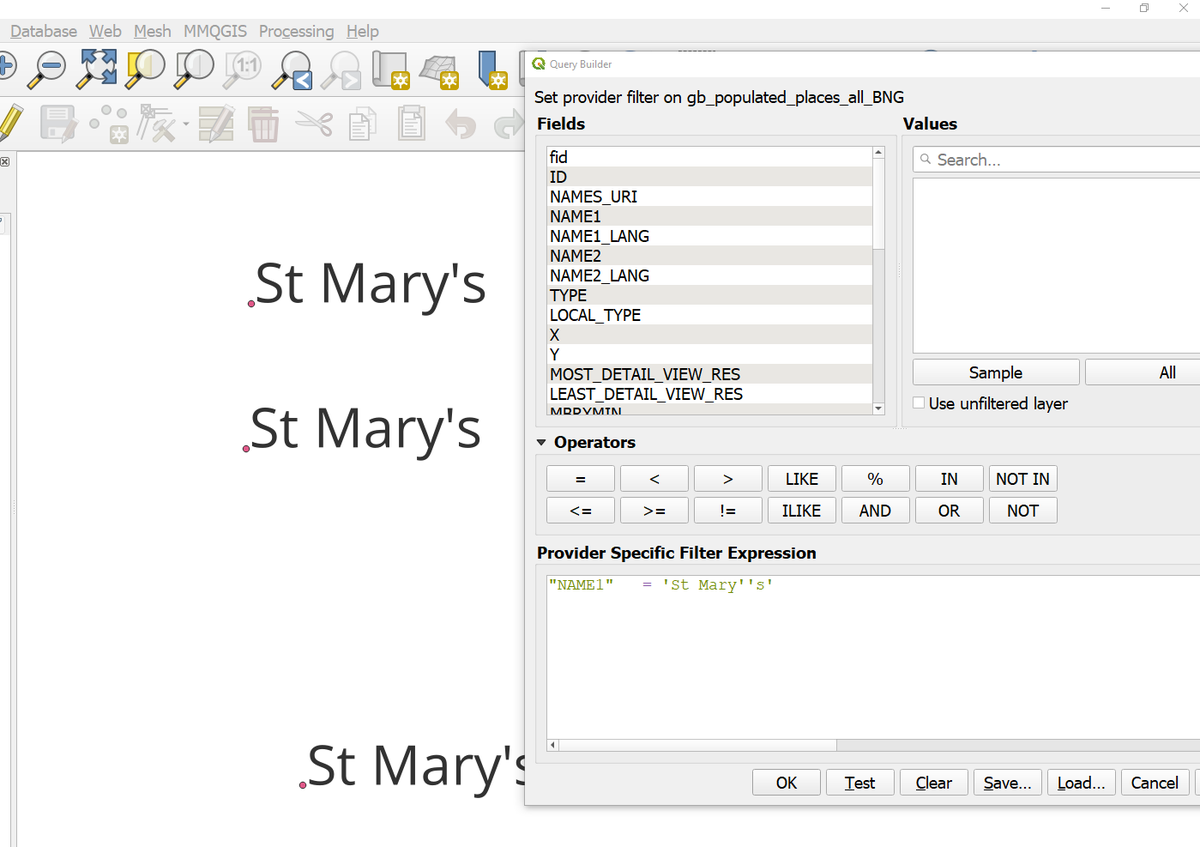The height and width of the screenshot is (847, 1200).
Task: Click the Test button
Action: [859, 782]
